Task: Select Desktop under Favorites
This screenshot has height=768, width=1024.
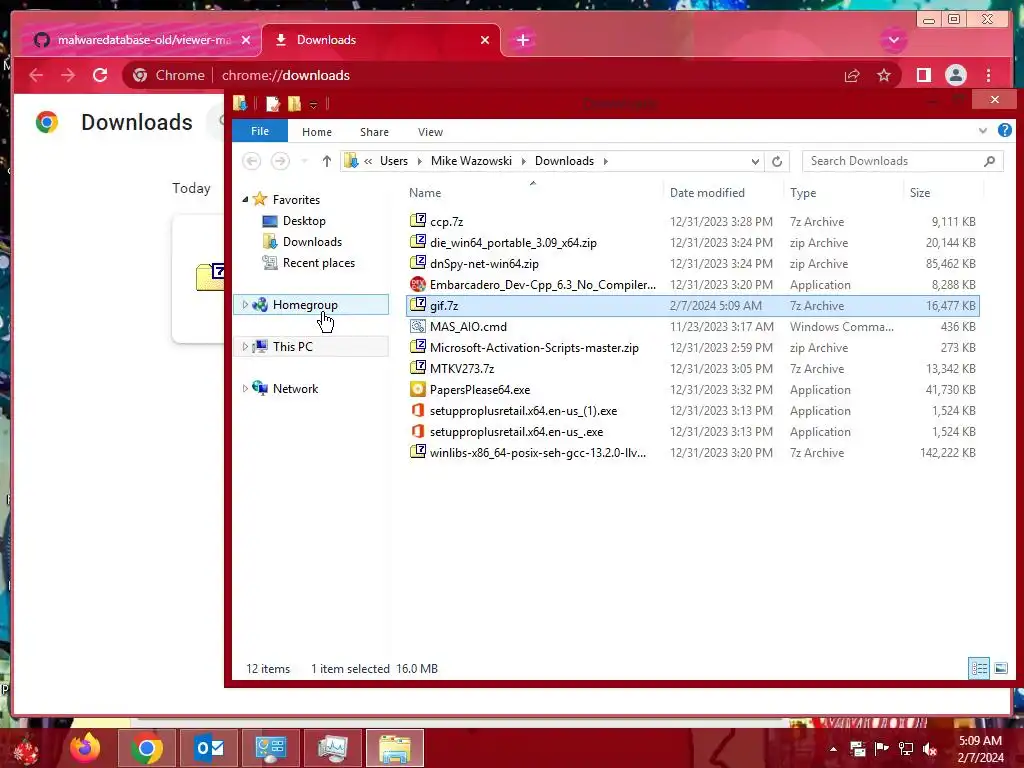Action: tap(304, 221)
